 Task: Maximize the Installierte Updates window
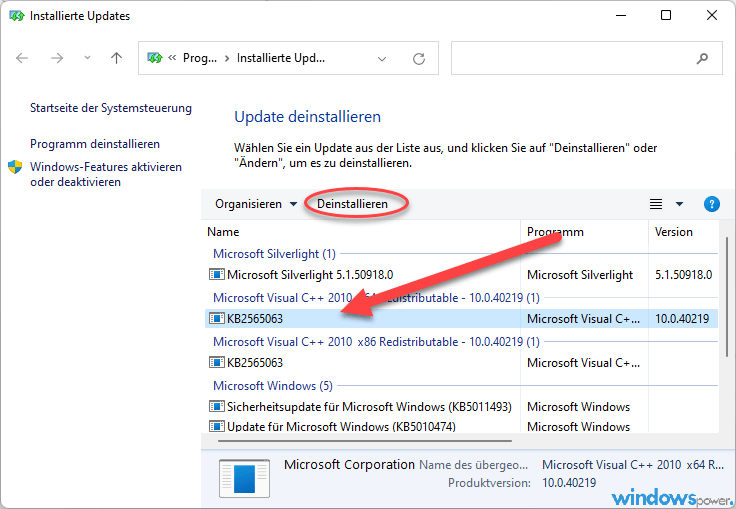[x=666, y=15]
